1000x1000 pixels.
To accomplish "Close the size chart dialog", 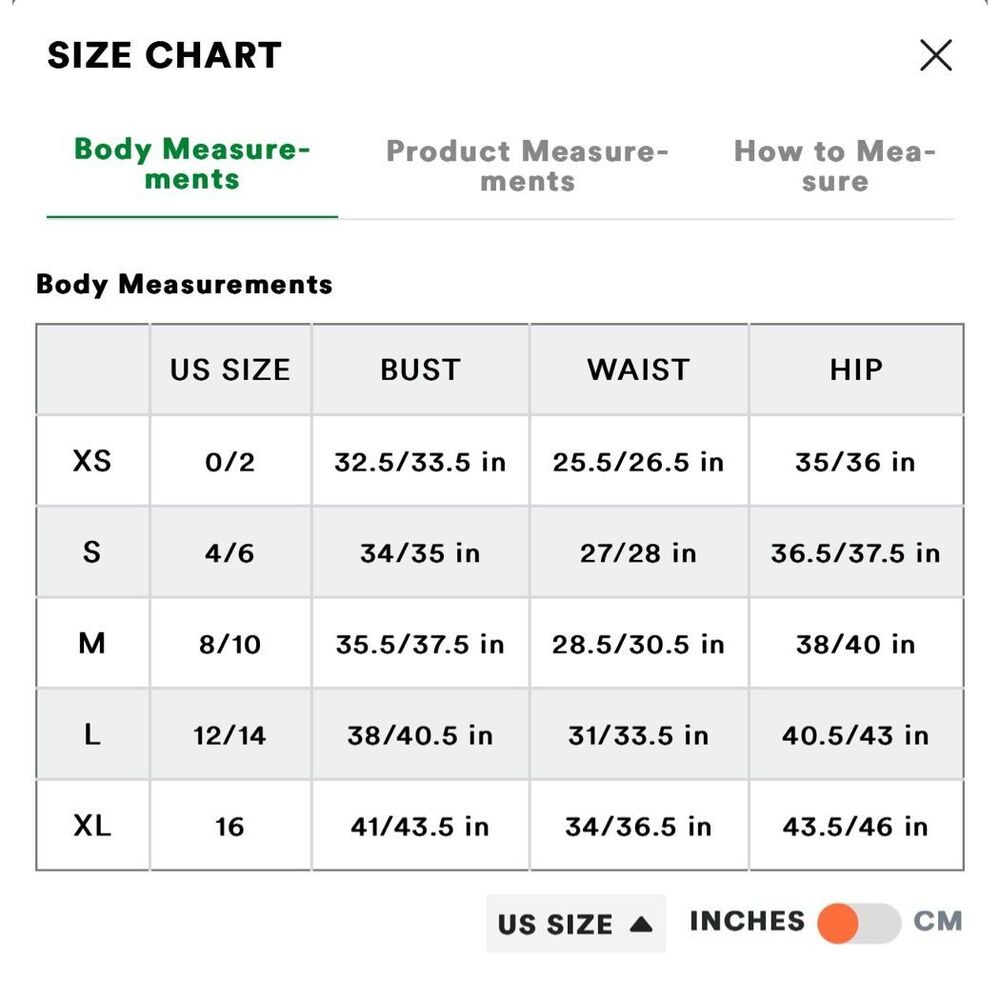I will tap(935, 56).
